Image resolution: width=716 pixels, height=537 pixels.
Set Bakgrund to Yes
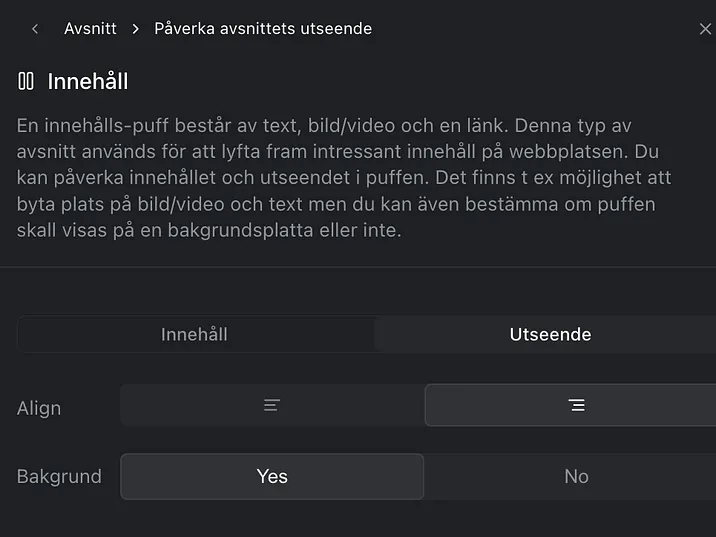pyautogui.click(x=272, y=476)
